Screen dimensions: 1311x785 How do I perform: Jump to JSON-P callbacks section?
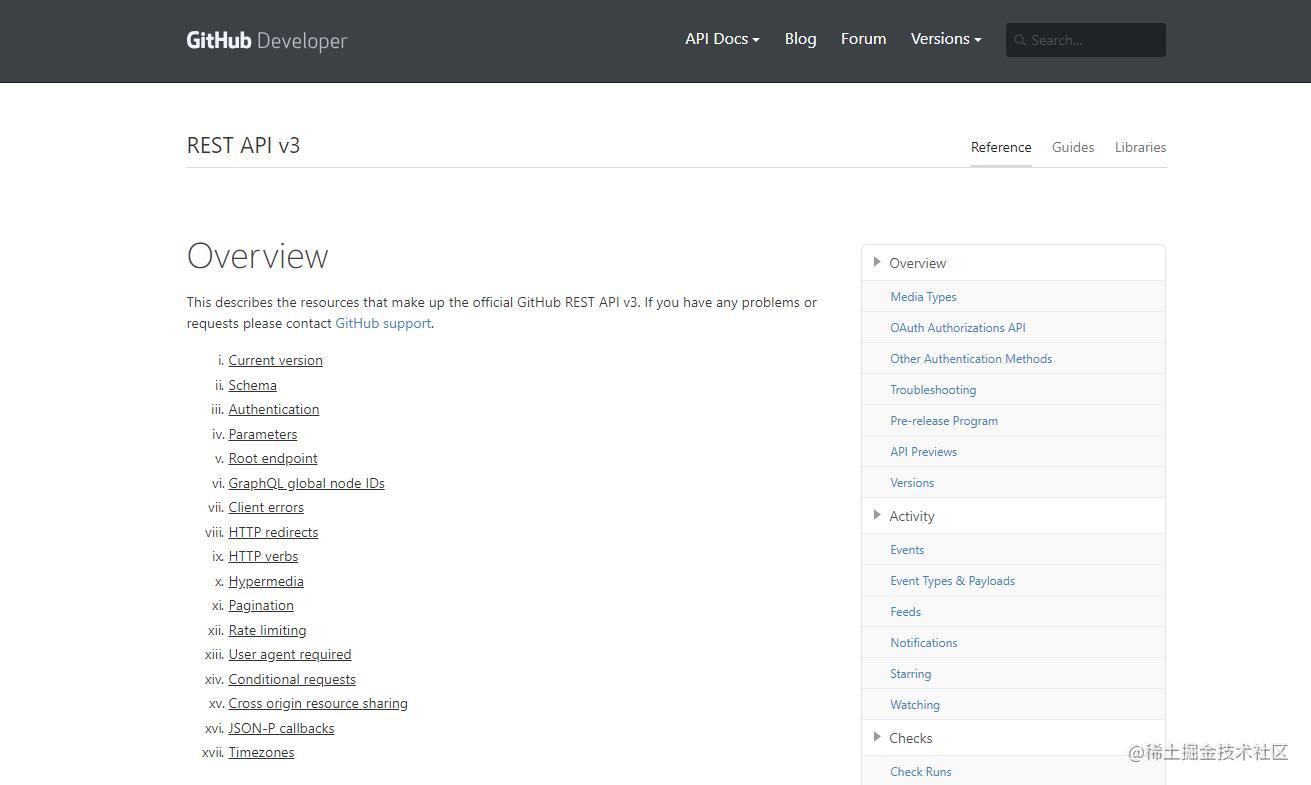pyautogui.click(x=281, y=728)
